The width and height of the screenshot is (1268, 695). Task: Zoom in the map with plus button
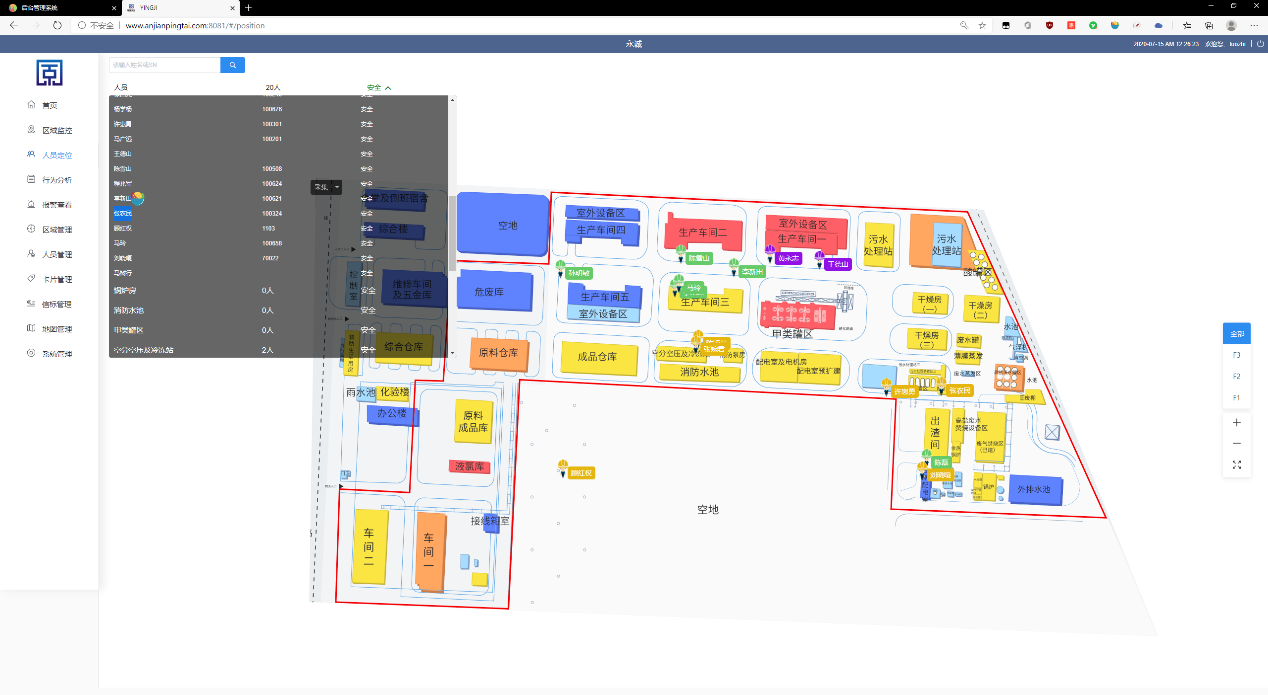click(x=1237, y=422)
